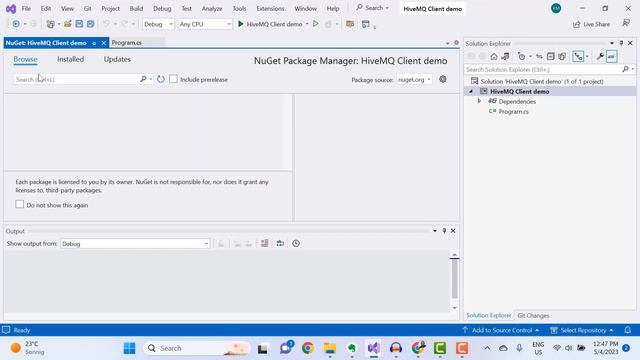Open the nuget.org package source dropdown

click(414, 80)
